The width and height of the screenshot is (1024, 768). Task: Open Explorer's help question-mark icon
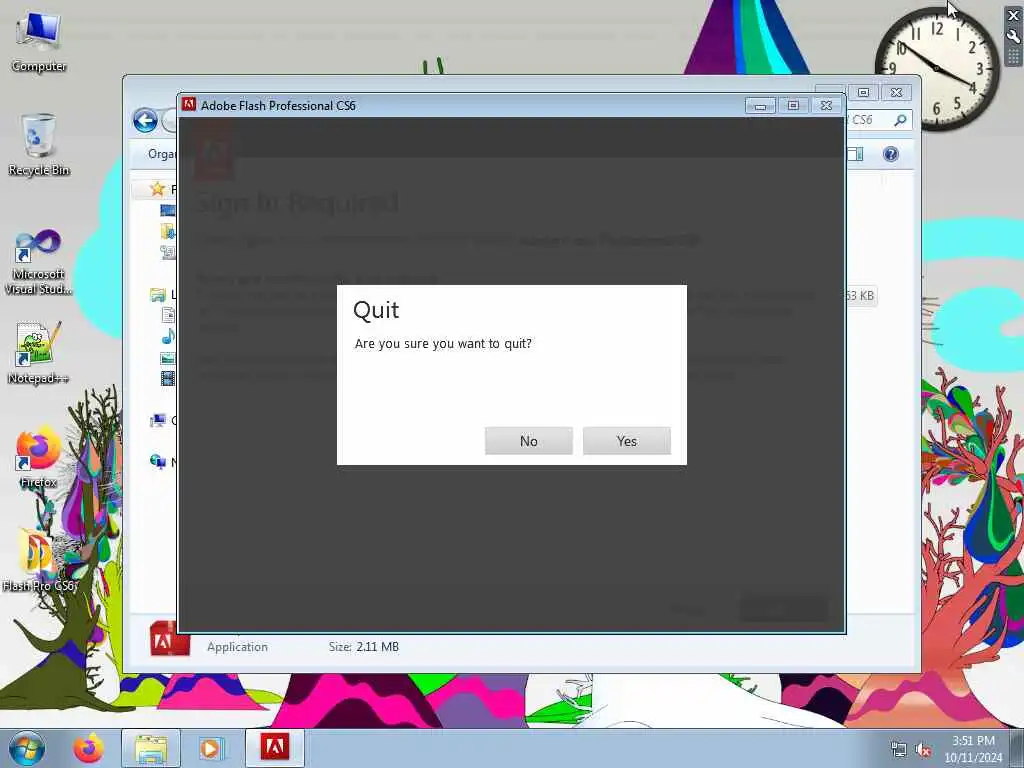pyautogui.click(x=890, y=154)
